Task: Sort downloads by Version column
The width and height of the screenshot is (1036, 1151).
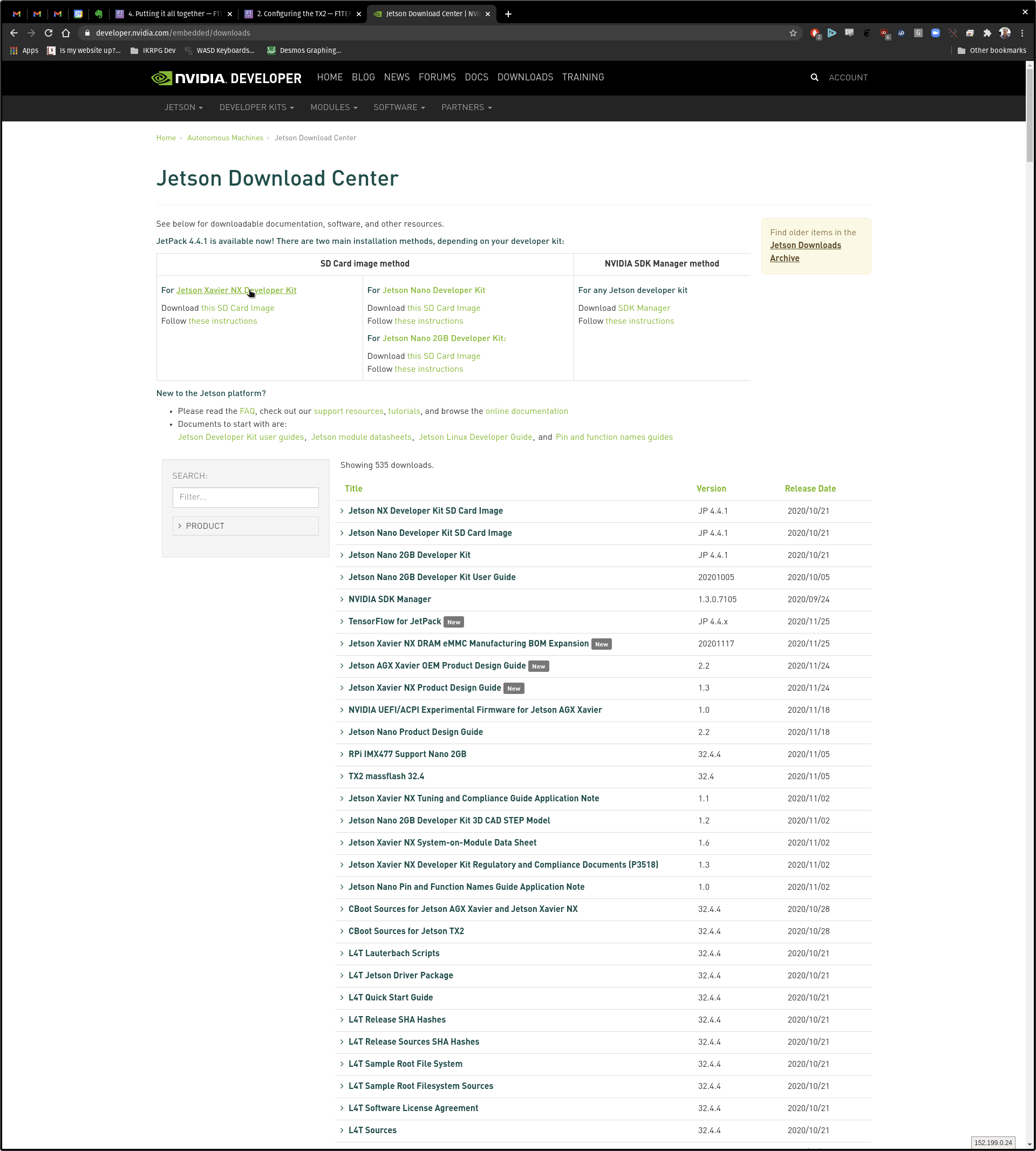Action: [x=711, y=489]
